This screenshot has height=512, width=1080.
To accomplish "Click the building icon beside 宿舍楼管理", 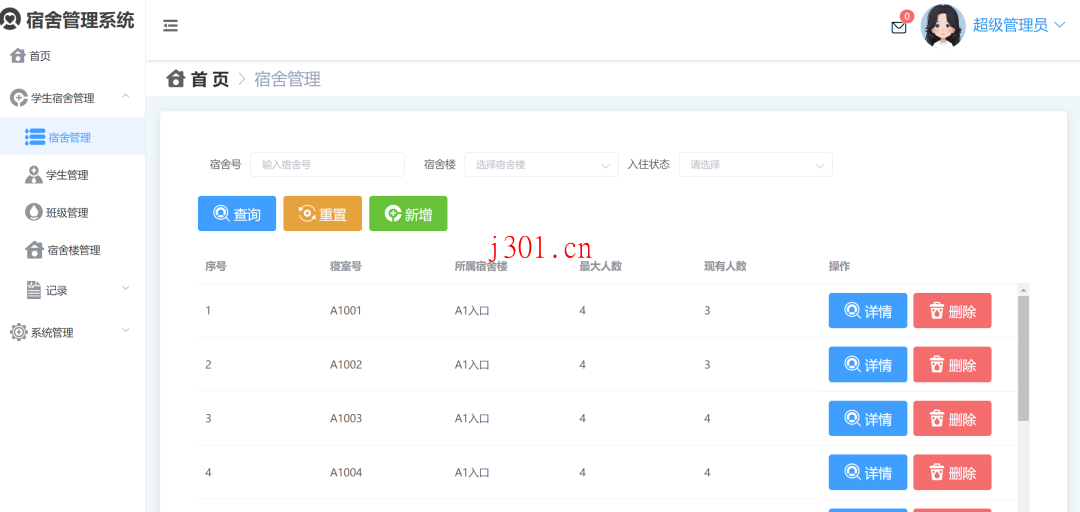I will (x=34, y=249).
